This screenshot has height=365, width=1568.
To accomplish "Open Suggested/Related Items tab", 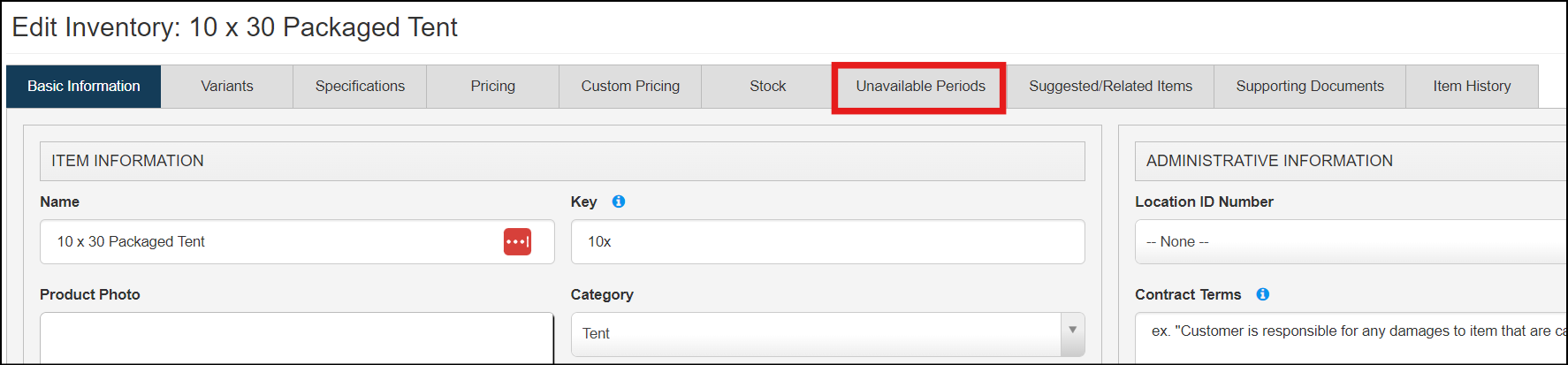I will tap(1110, 87).
